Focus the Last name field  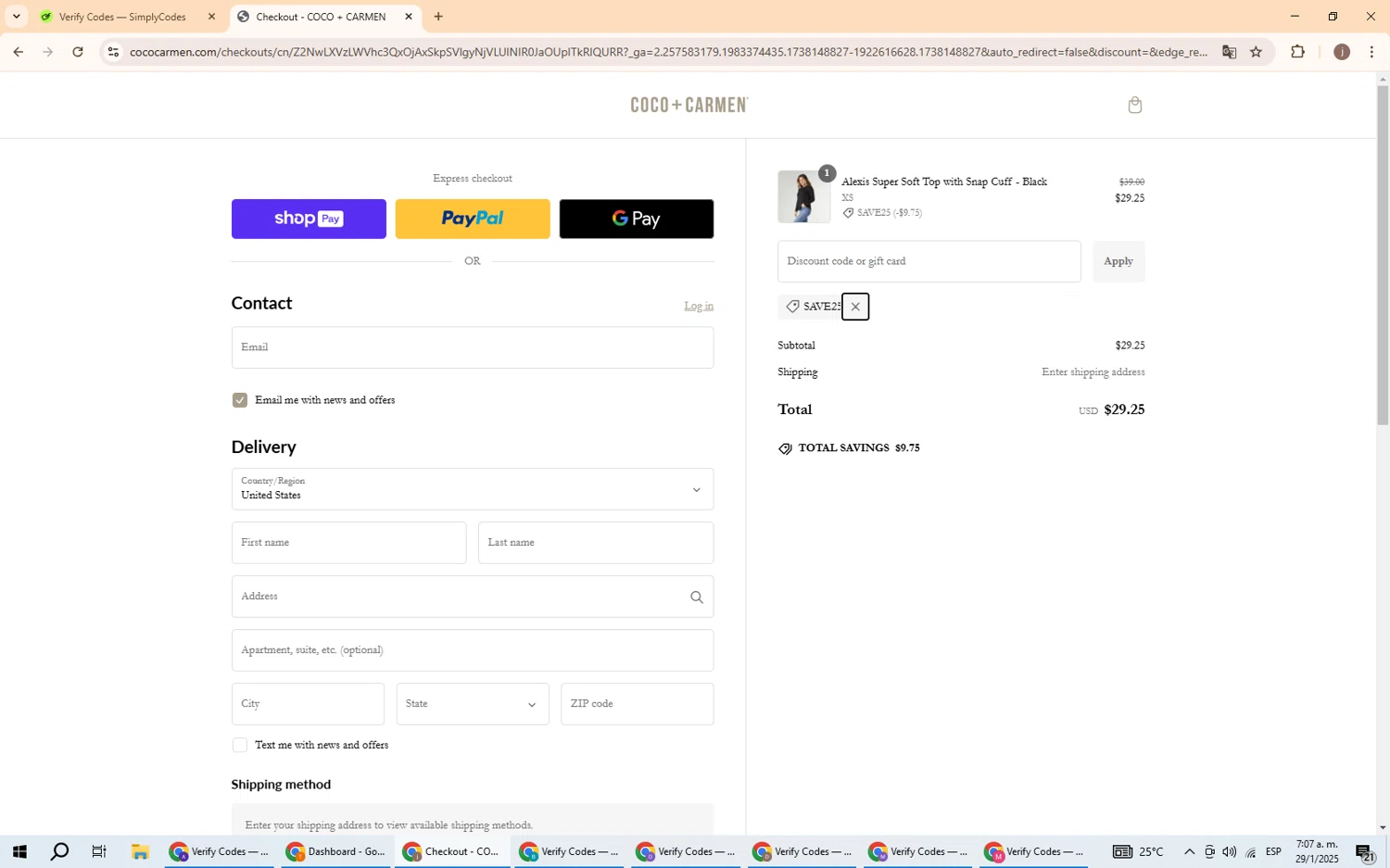tap(596, 543)
